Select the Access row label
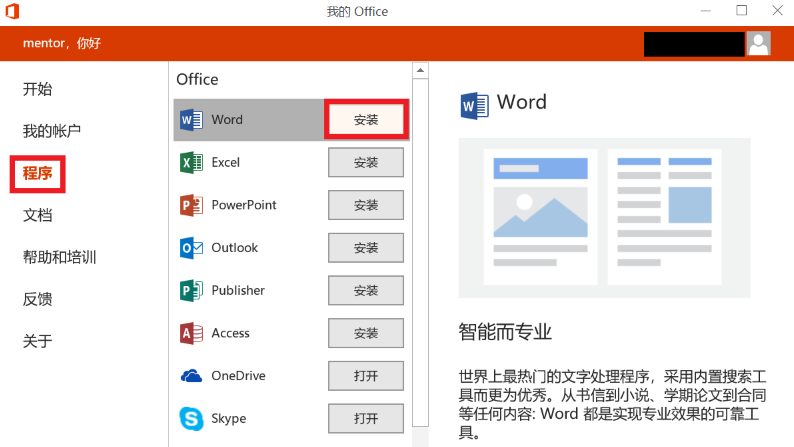The image size is (794, 447). (x=230, y=333)
